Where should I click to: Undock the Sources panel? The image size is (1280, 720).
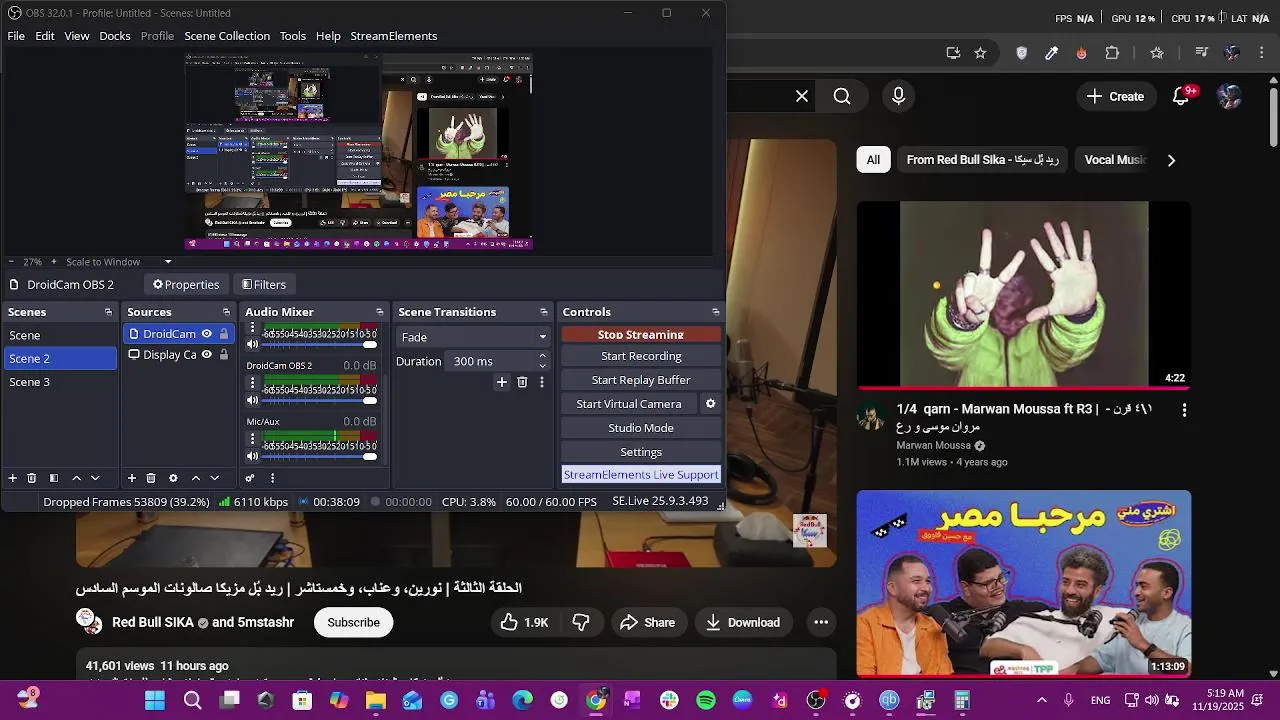[x=227, y=312]
